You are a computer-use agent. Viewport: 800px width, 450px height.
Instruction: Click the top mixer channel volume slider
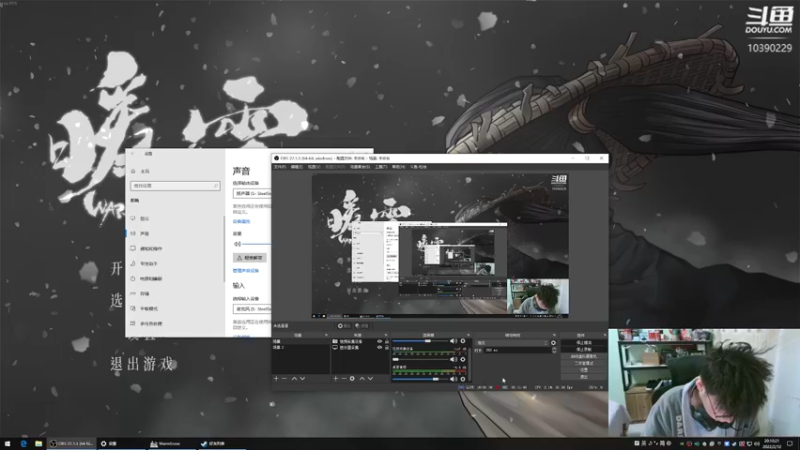click(x=420, y=341)
